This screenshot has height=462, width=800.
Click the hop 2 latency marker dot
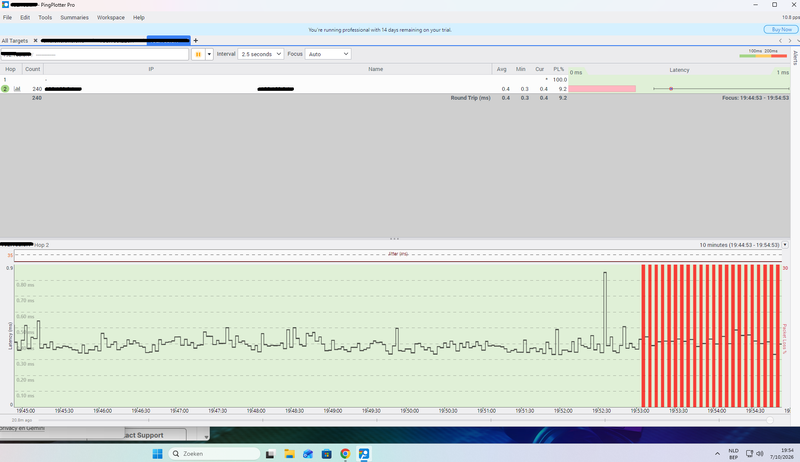pos(671,89)
